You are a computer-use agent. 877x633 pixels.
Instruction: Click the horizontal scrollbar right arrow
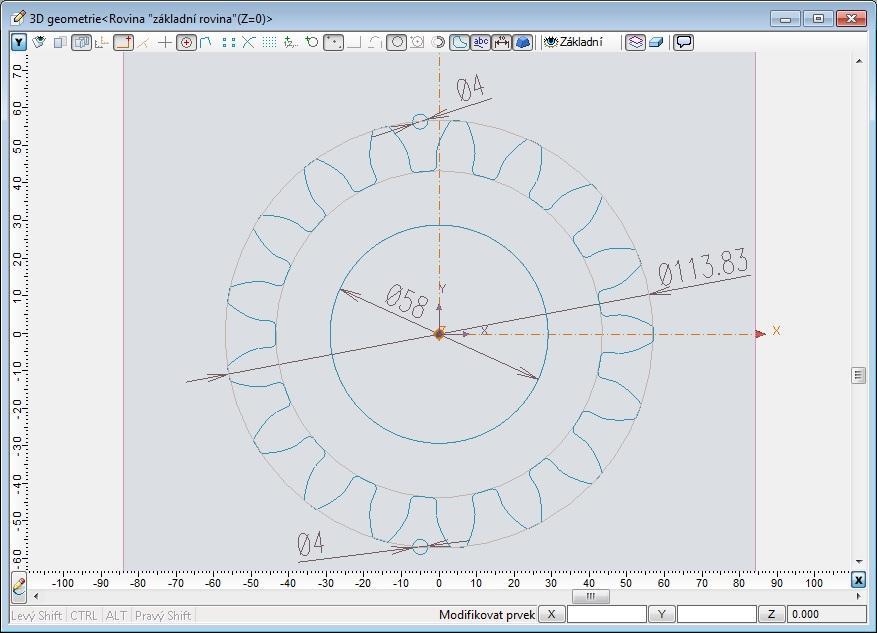click(x=859, y=597)
